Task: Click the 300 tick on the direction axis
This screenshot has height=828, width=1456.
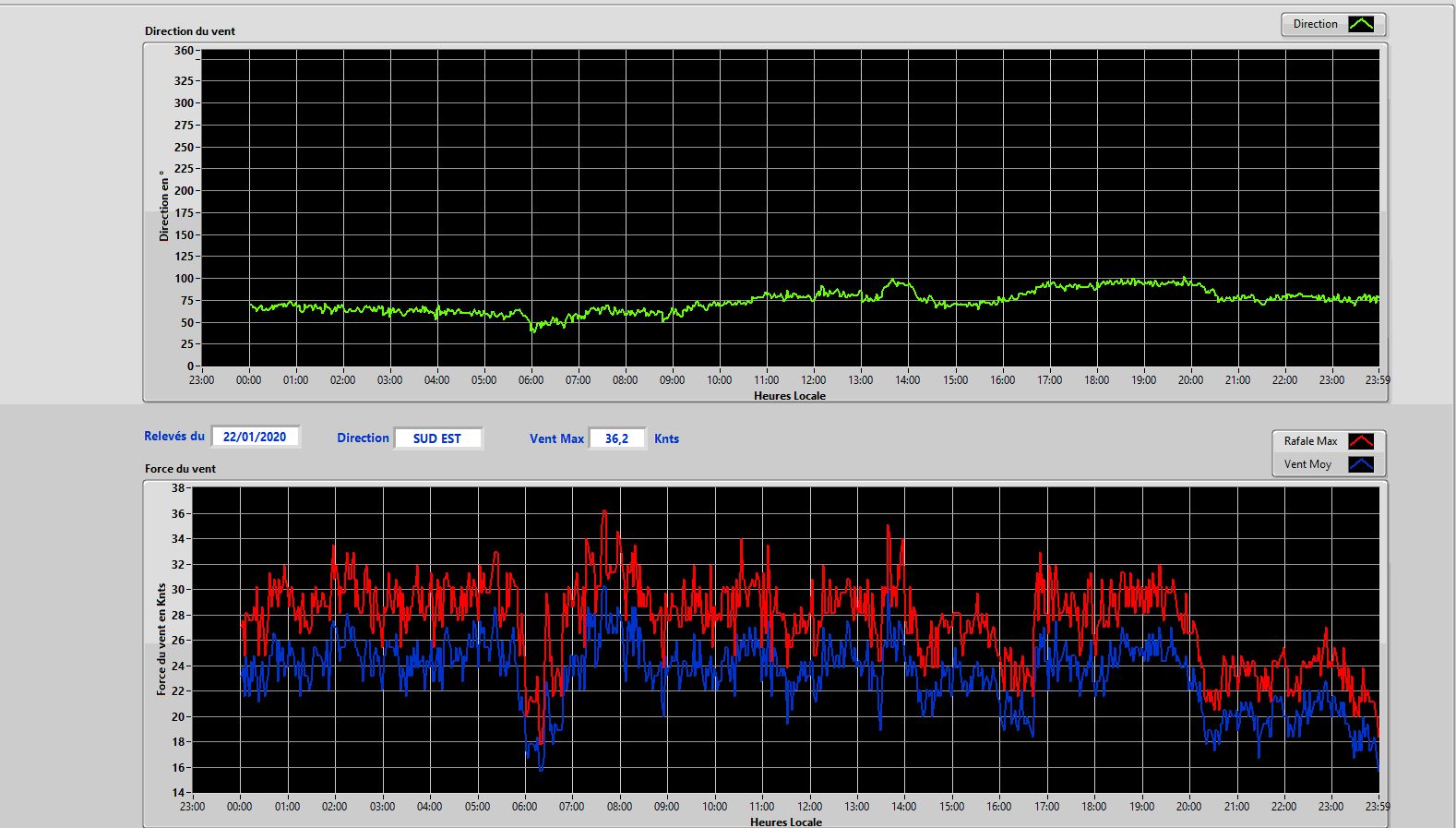Action: (x=184, y=103)
